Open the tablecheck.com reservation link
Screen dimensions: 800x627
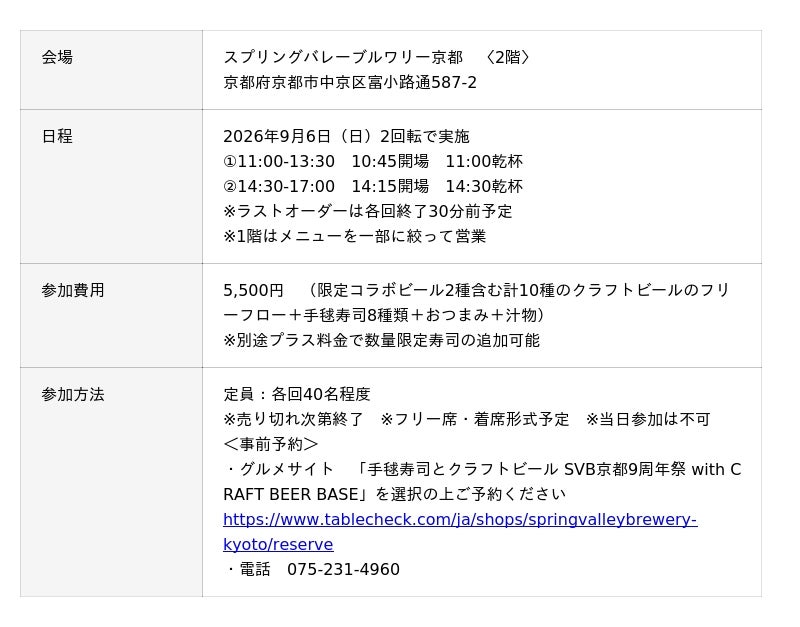(x=460, y=519)
